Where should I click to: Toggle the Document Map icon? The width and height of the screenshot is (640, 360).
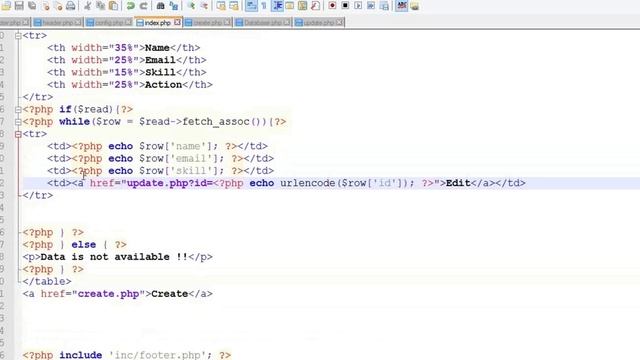(x=302, y=6)
